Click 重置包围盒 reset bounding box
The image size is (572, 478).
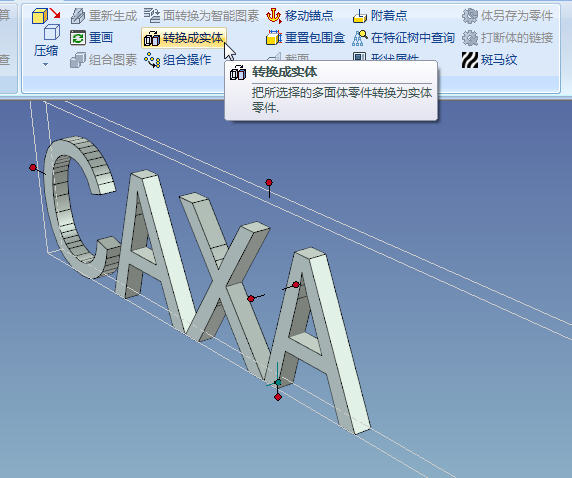click(306, 38)
